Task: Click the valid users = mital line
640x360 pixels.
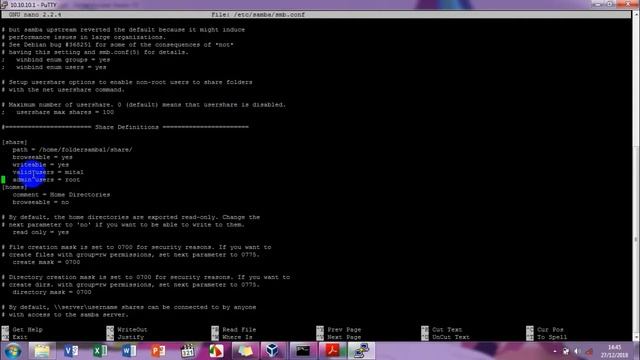Action: pos(48,172)
